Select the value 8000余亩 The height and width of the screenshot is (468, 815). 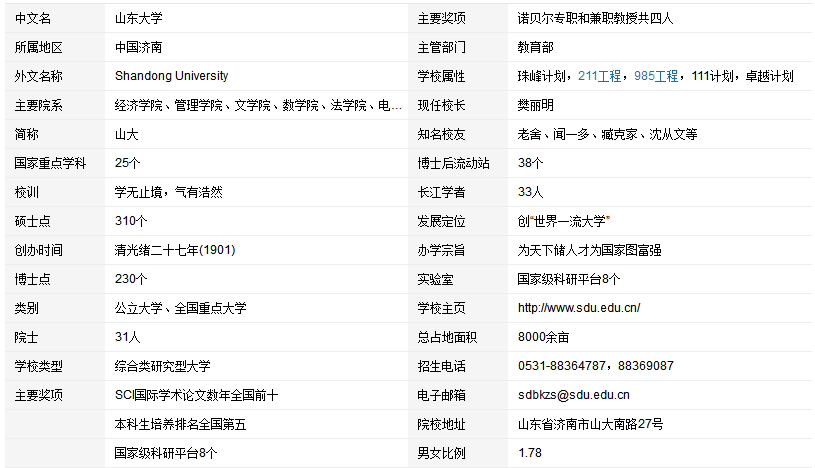[x=543, y=337]
